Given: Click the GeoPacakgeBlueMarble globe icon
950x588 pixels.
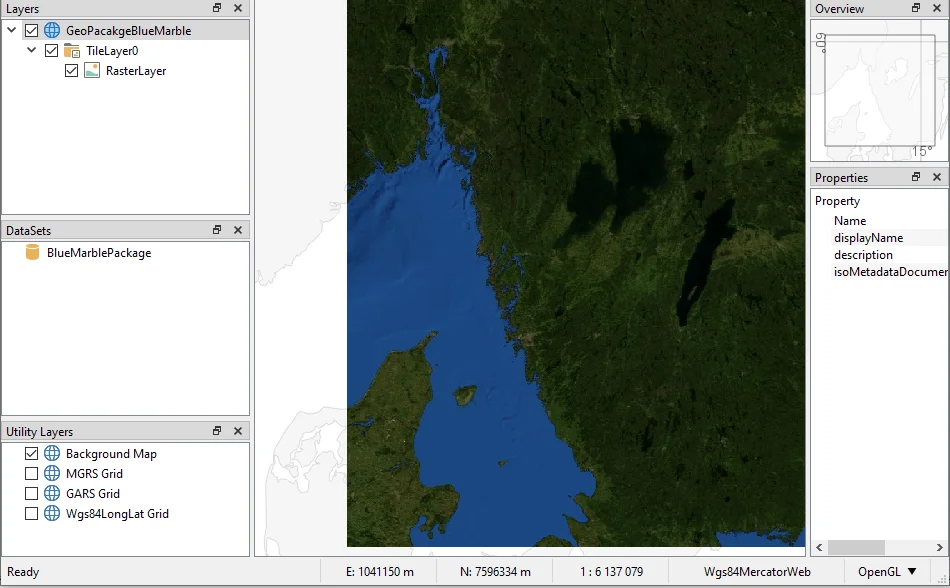Looking at the screenshot, I should point(52,31).
